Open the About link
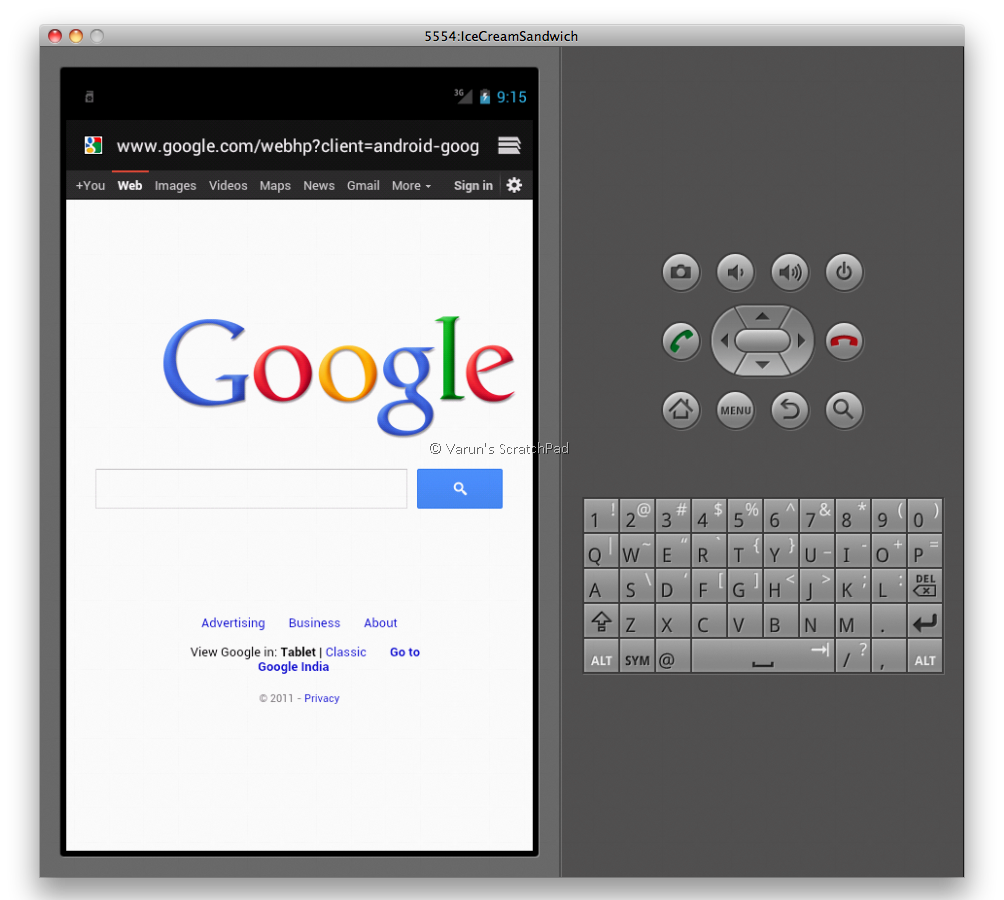 (x=380, y=623)
